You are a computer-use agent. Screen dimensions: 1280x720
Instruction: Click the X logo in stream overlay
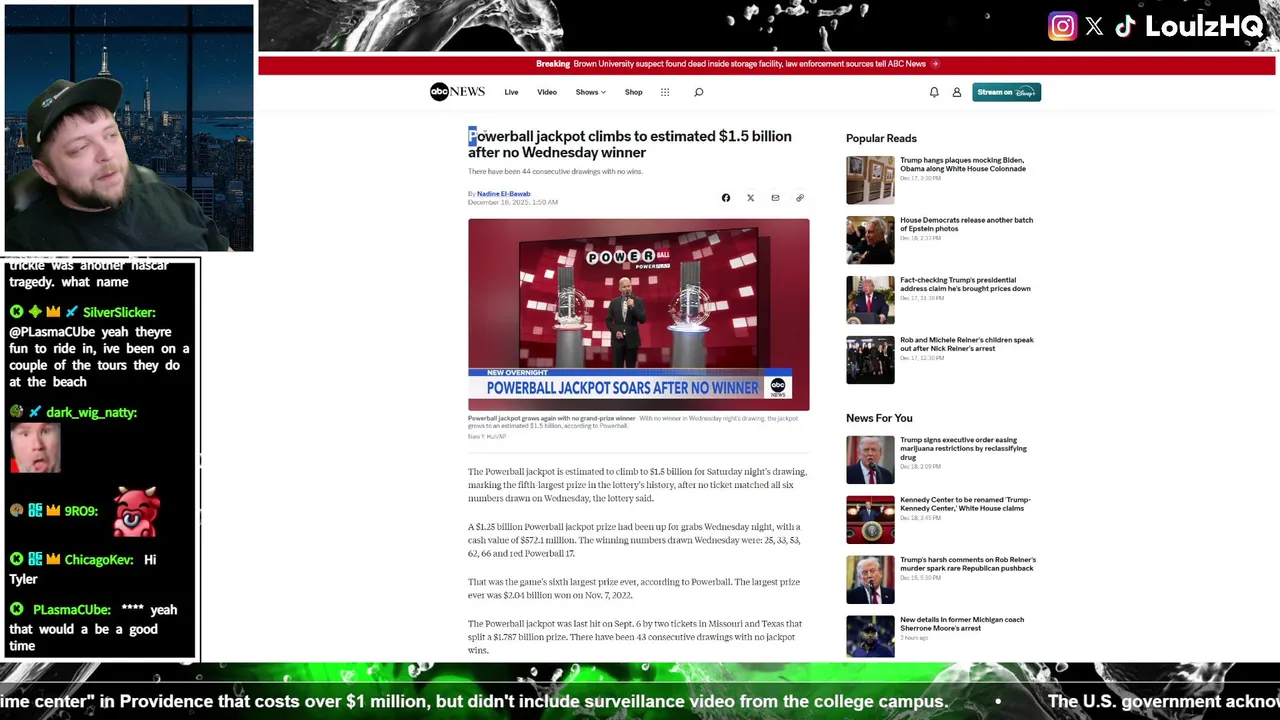click(1094, 27)
